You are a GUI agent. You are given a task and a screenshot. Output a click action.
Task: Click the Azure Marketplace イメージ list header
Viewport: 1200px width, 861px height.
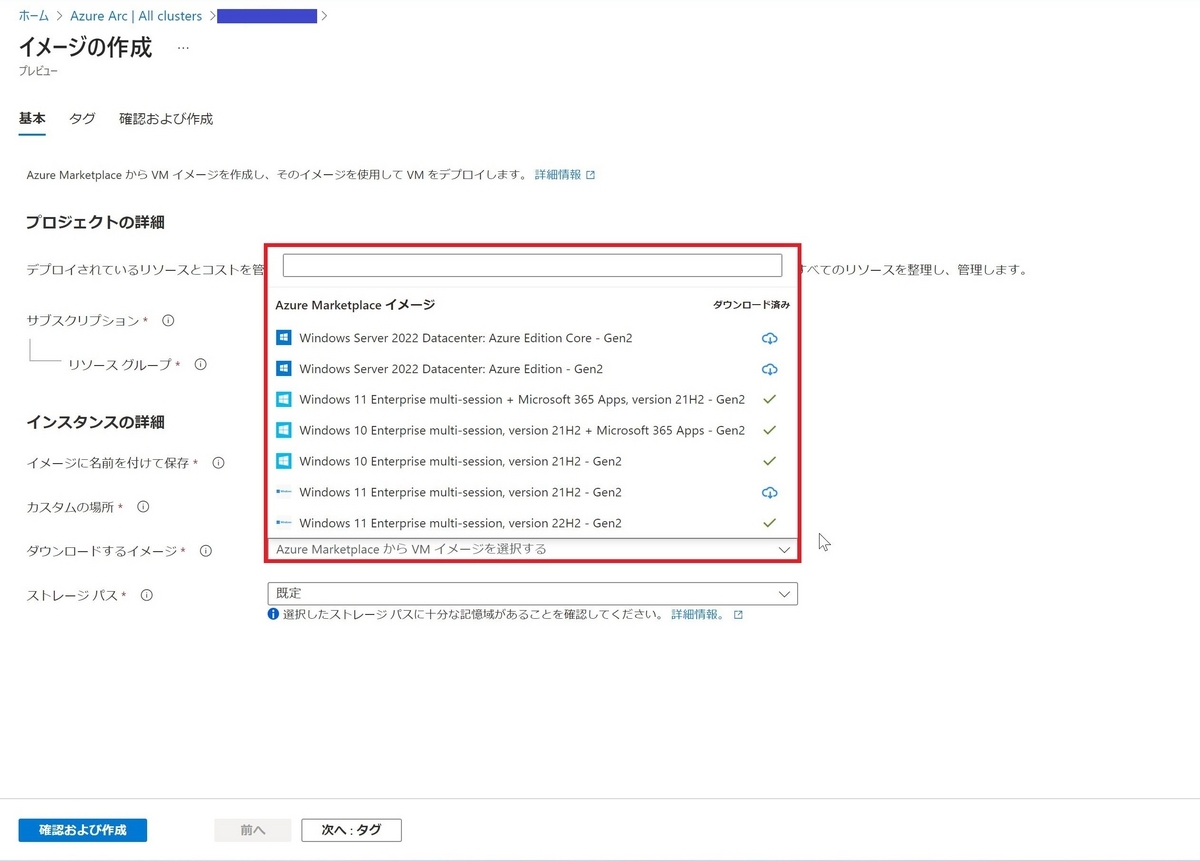click(355, 305)
